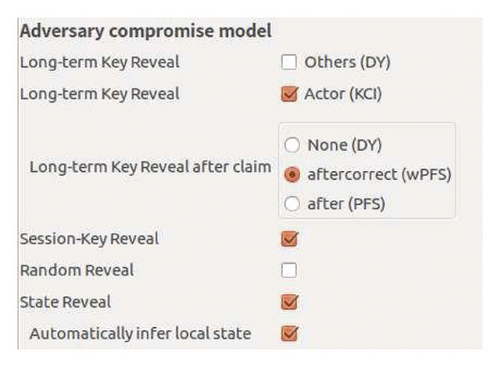
Task: Tick the Random Reveal checkbox
Action: click(x=289, y=270)
